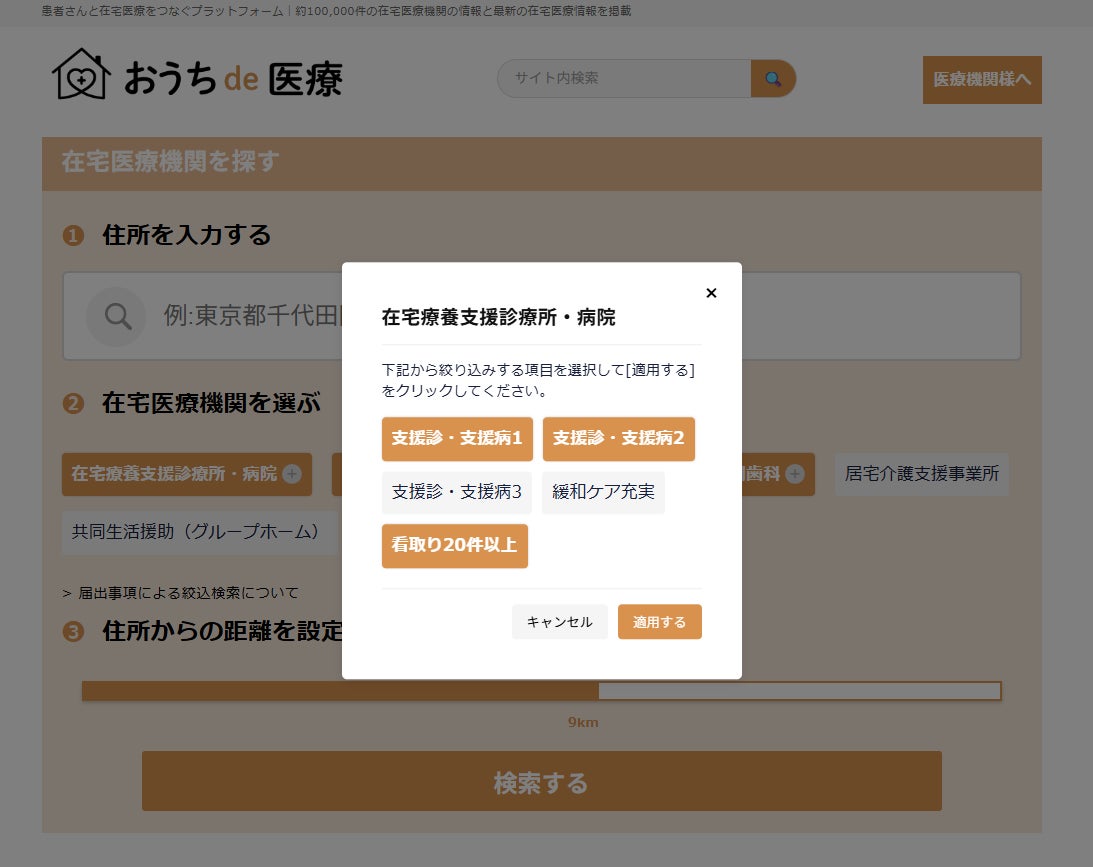1093x867 pixels.
Task: Close the modal with the X icon
Action: pos(711,293)
